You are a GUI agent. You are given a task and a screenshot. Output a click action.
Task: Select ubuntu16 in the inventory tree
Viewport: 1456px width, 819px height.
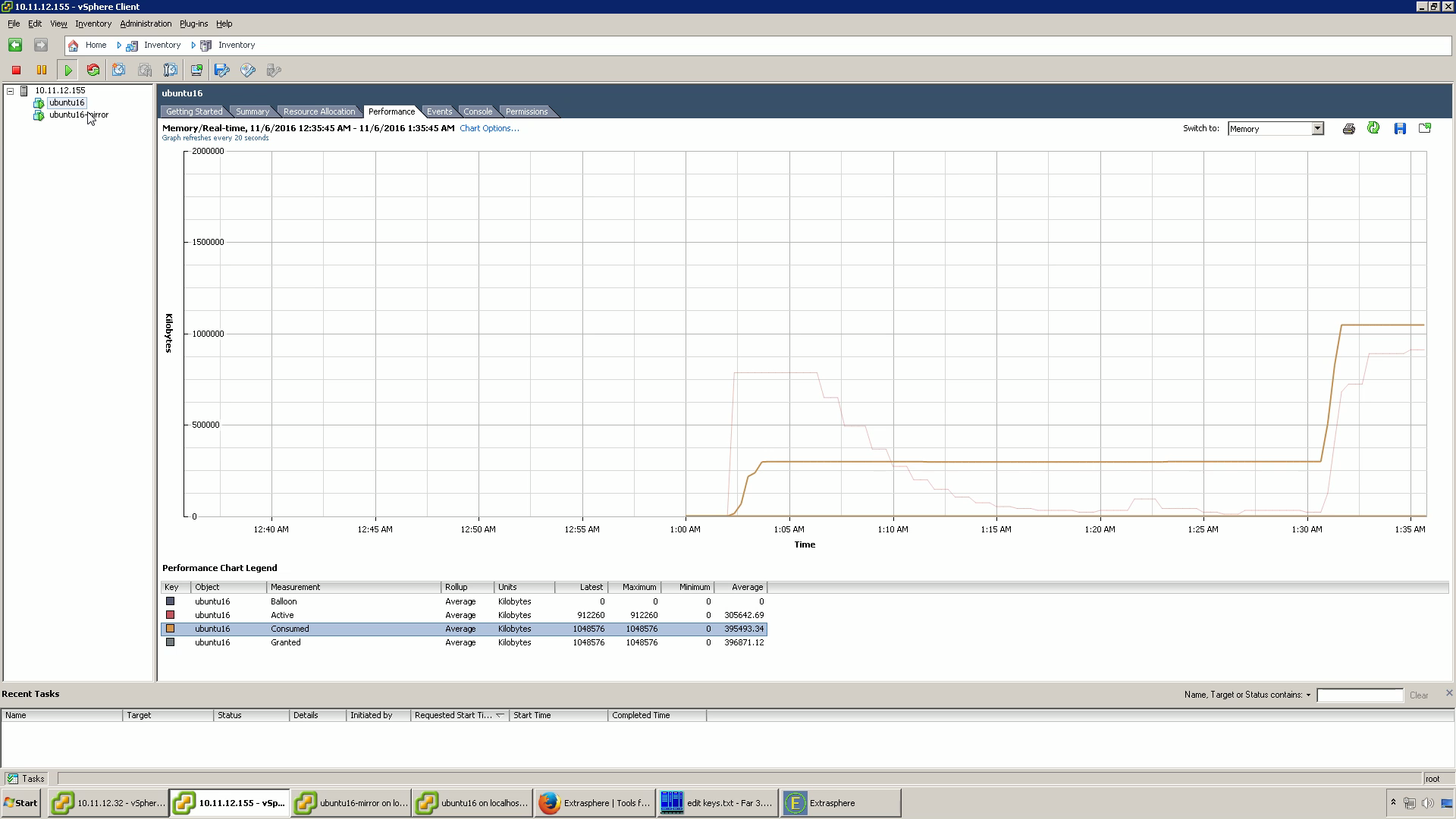tap(67, 103)
